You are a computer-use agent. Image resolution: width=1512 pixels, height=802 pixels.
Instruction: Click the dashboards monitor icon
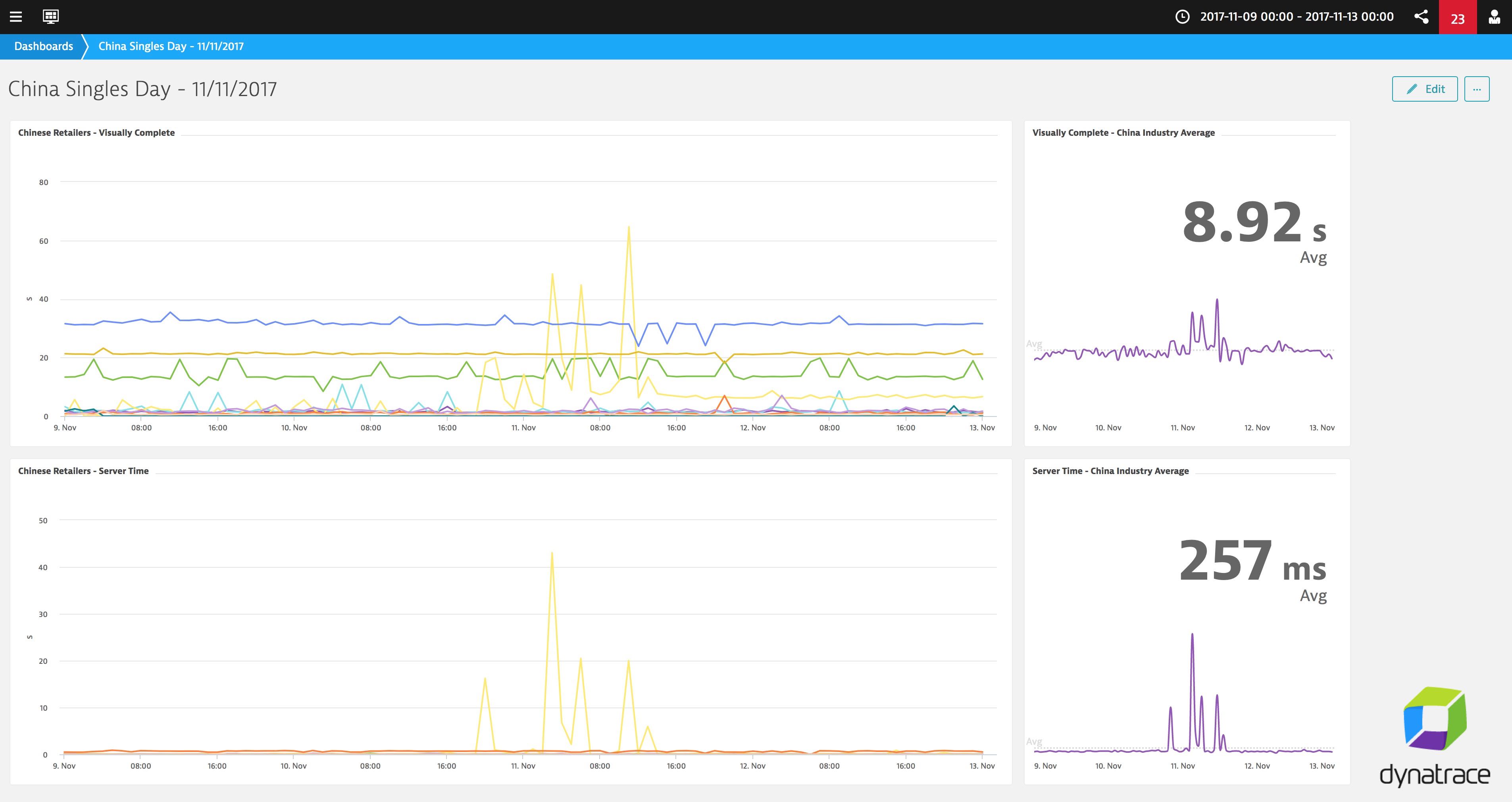pos(50,16)
